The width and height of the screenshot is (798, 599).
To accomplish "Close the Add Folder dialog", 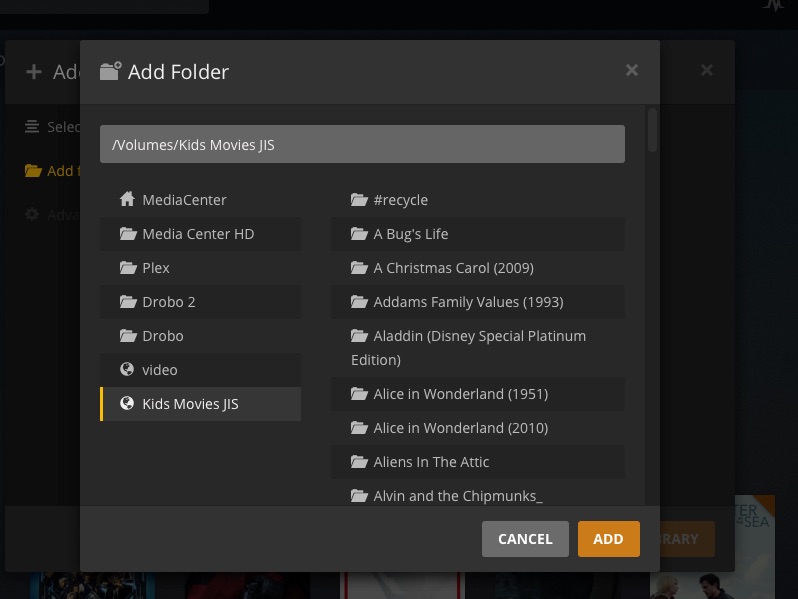I will click(x=632, y=70).
